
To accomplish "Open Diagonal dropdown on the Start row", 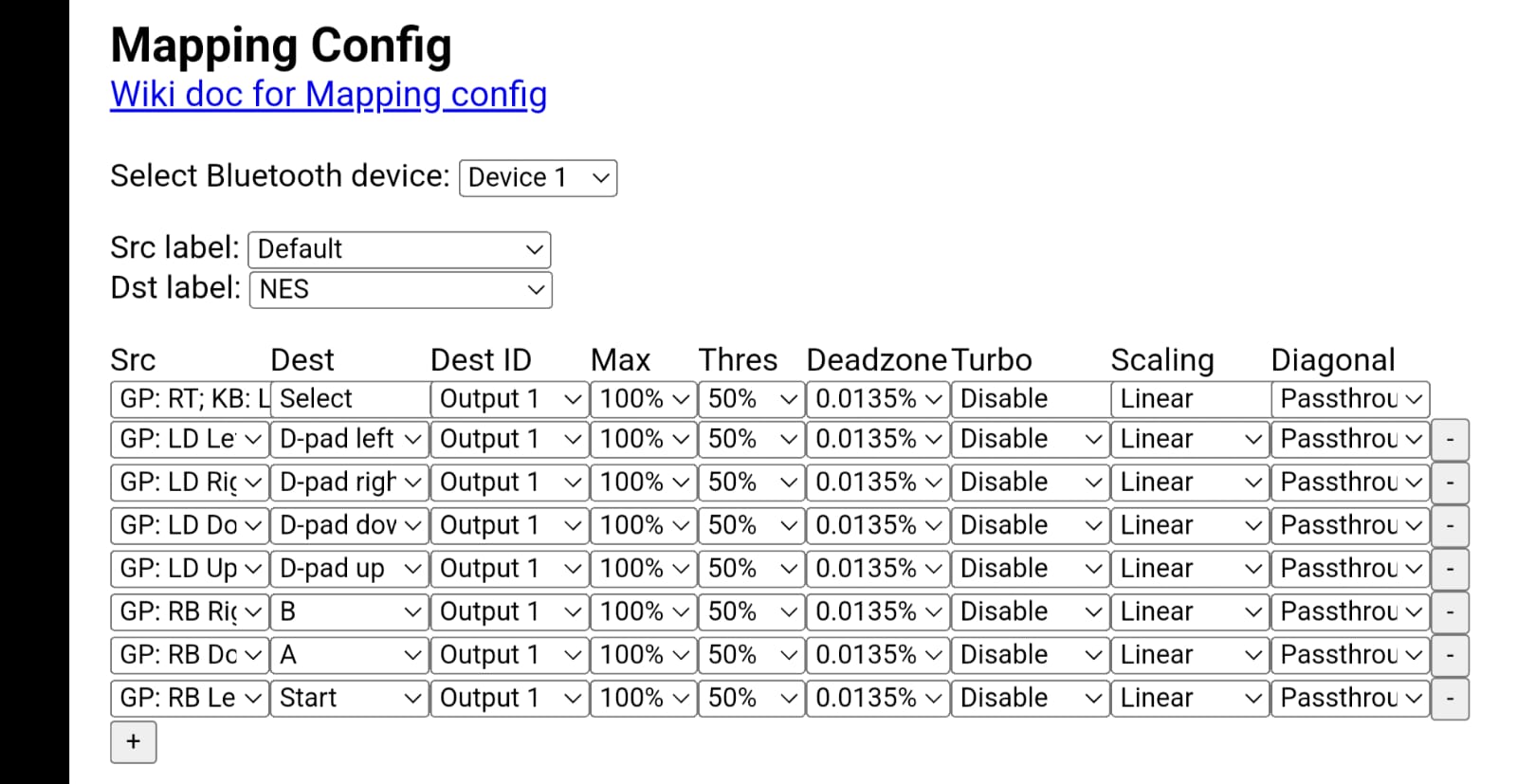I will click(1350, 699).
